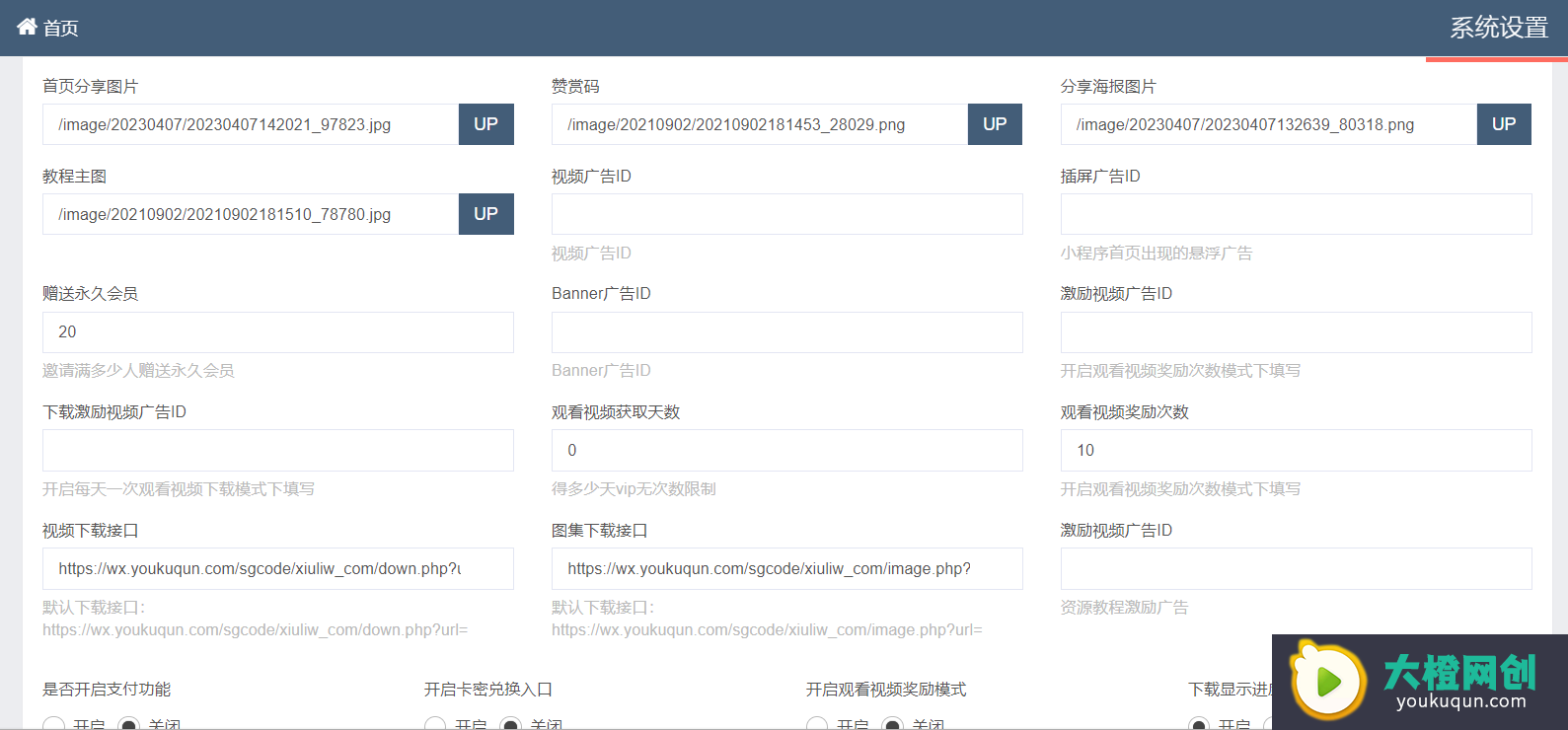Select 开启 for 开启观看视频奖励模式
Image resolution: width=1568 pixels, height=730 pixels.
tap(817, 724)
